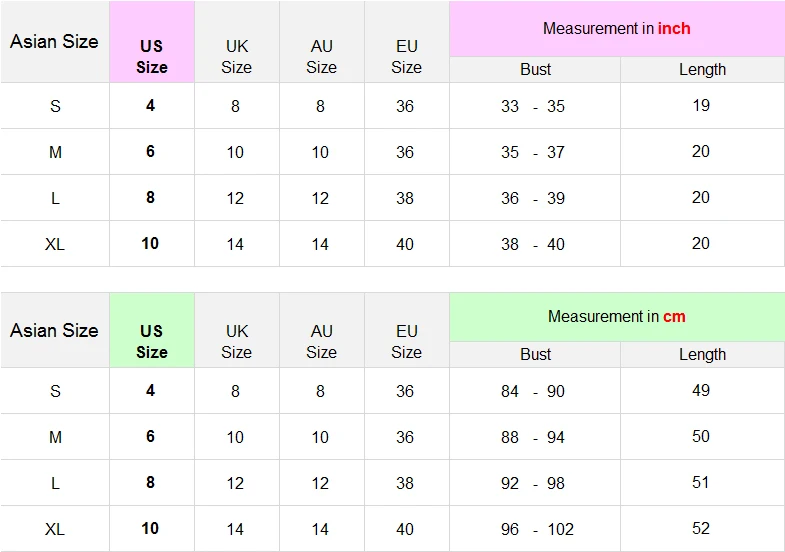Image resolution: width=785 pixels, height=552 pixels.
Task: Select the 33 - 35 bust cell
Action: click(x=533, y=106)
